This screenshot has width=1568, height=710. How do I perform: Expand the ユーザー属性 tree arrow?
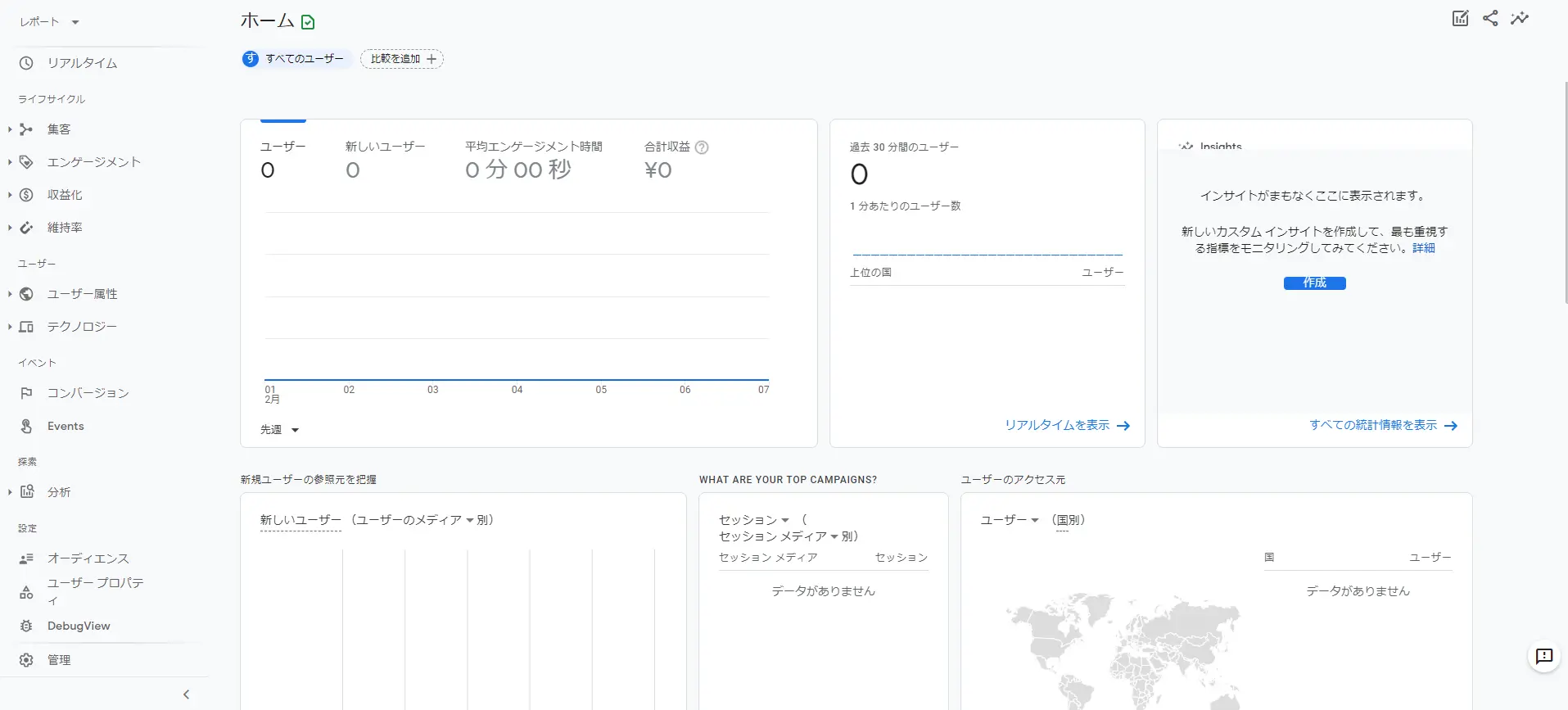pos(10,294)
